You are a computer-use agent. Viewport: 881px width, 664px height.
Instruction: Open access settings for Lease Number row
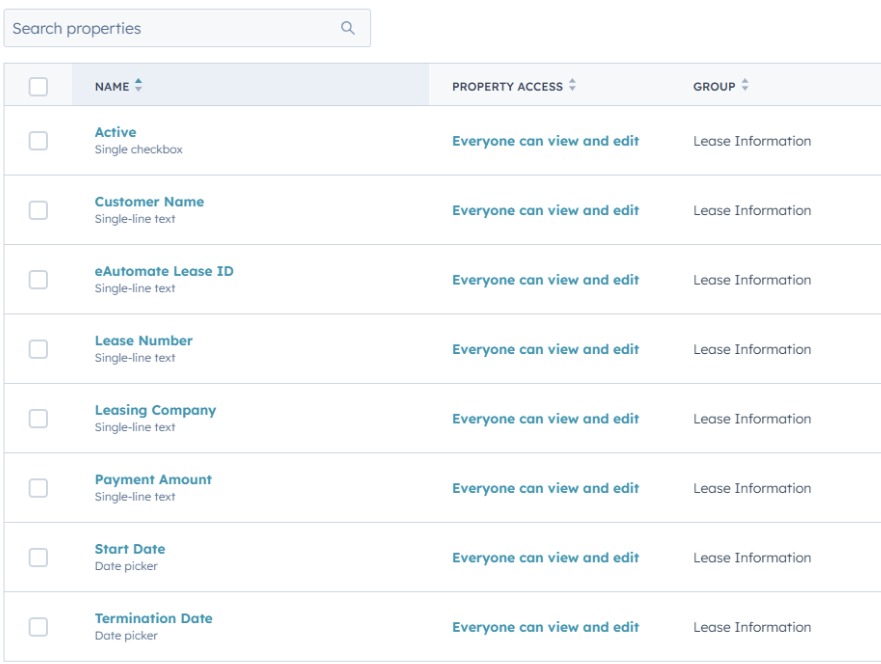[546, 349]
